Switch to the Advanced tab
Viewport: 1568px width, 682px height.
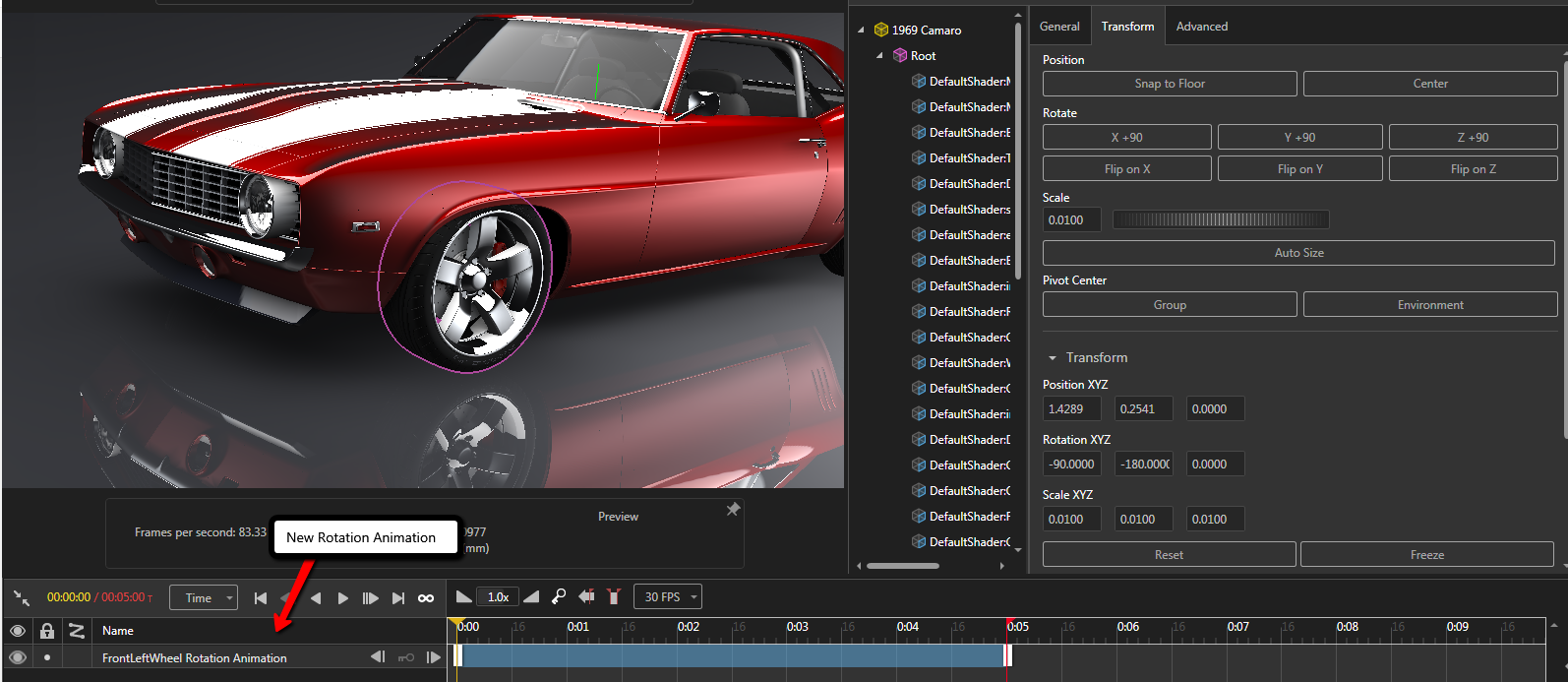pos(1202,27)
